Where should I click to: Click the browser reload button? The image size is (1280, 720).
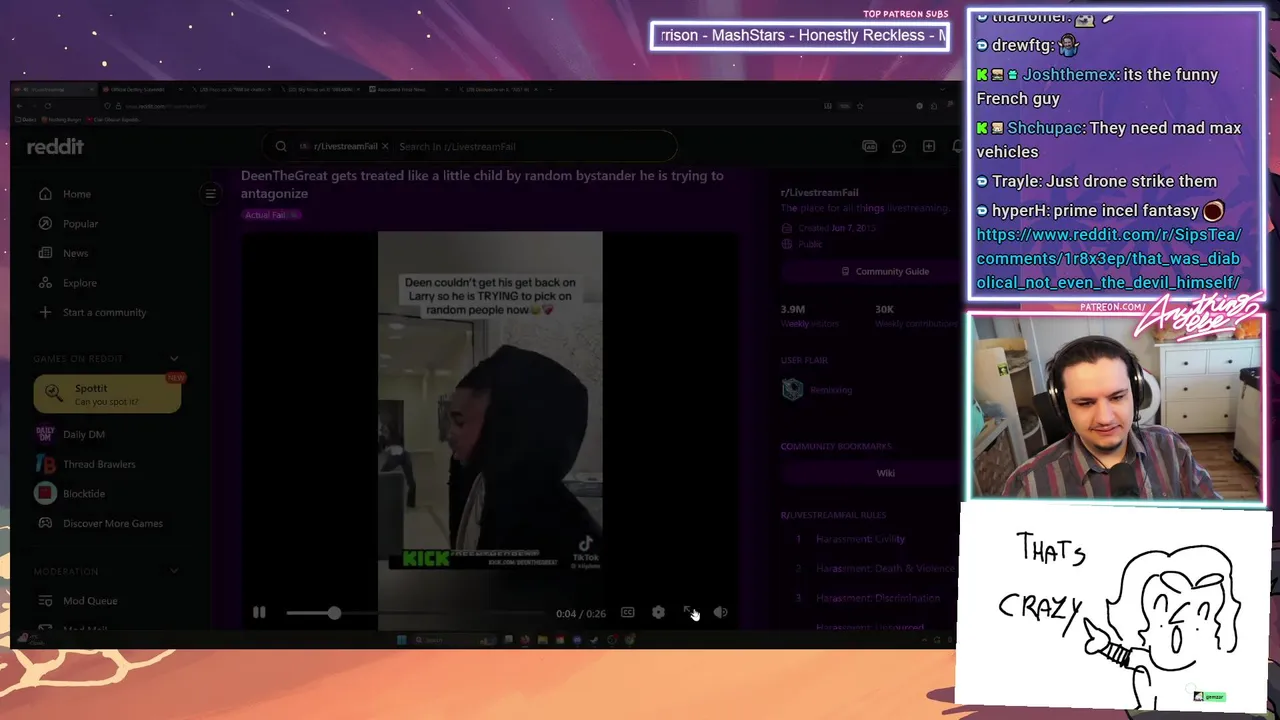click(47, 106)
